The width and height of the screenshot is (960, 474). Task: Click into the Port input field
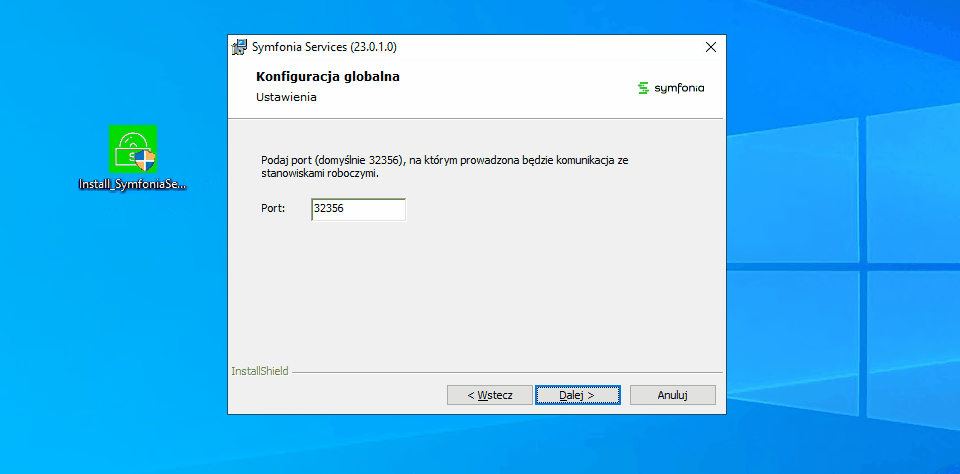click(358, 209)
